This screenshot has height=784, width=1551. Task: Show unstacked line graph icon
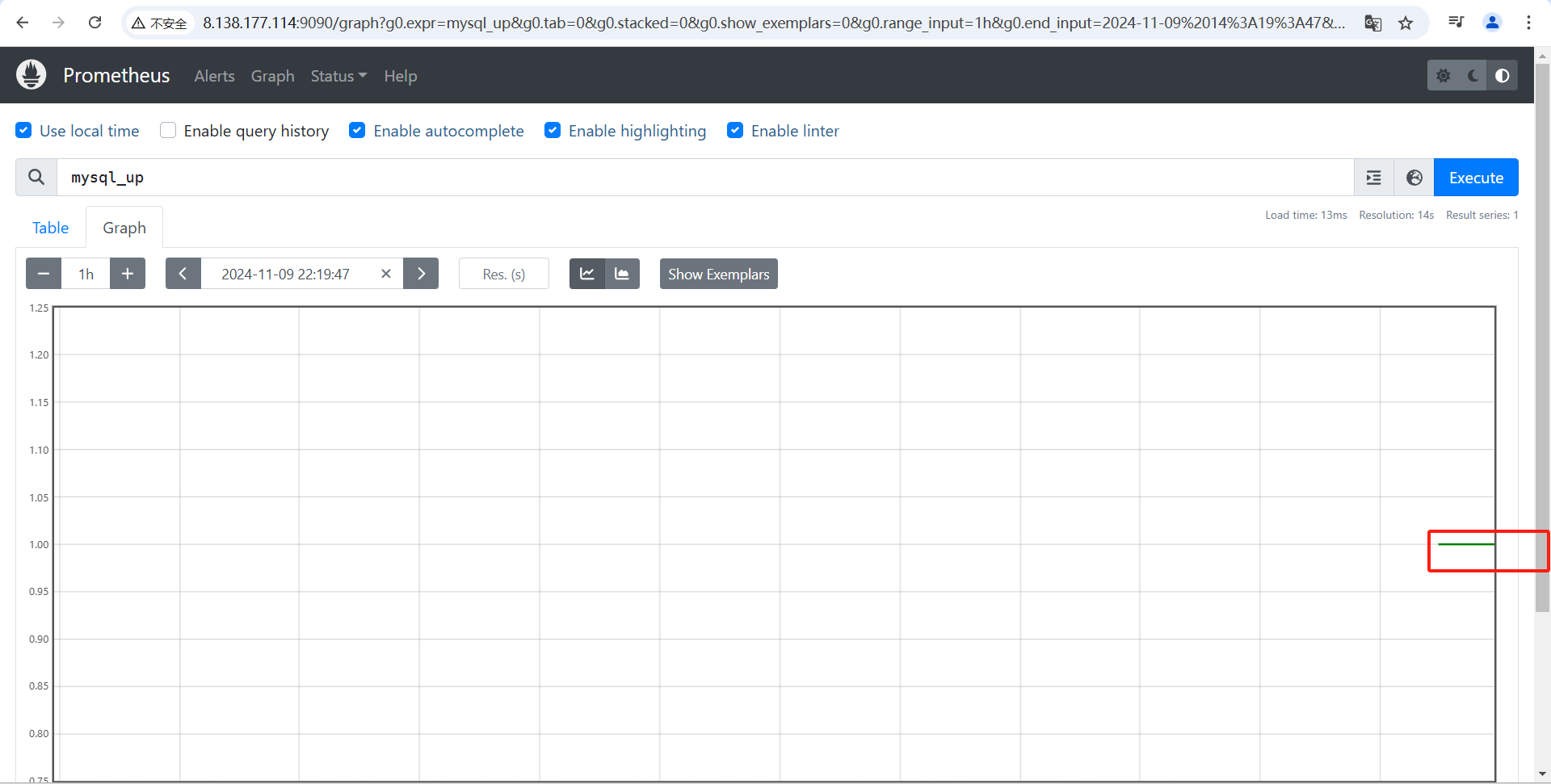click(587, 274)
